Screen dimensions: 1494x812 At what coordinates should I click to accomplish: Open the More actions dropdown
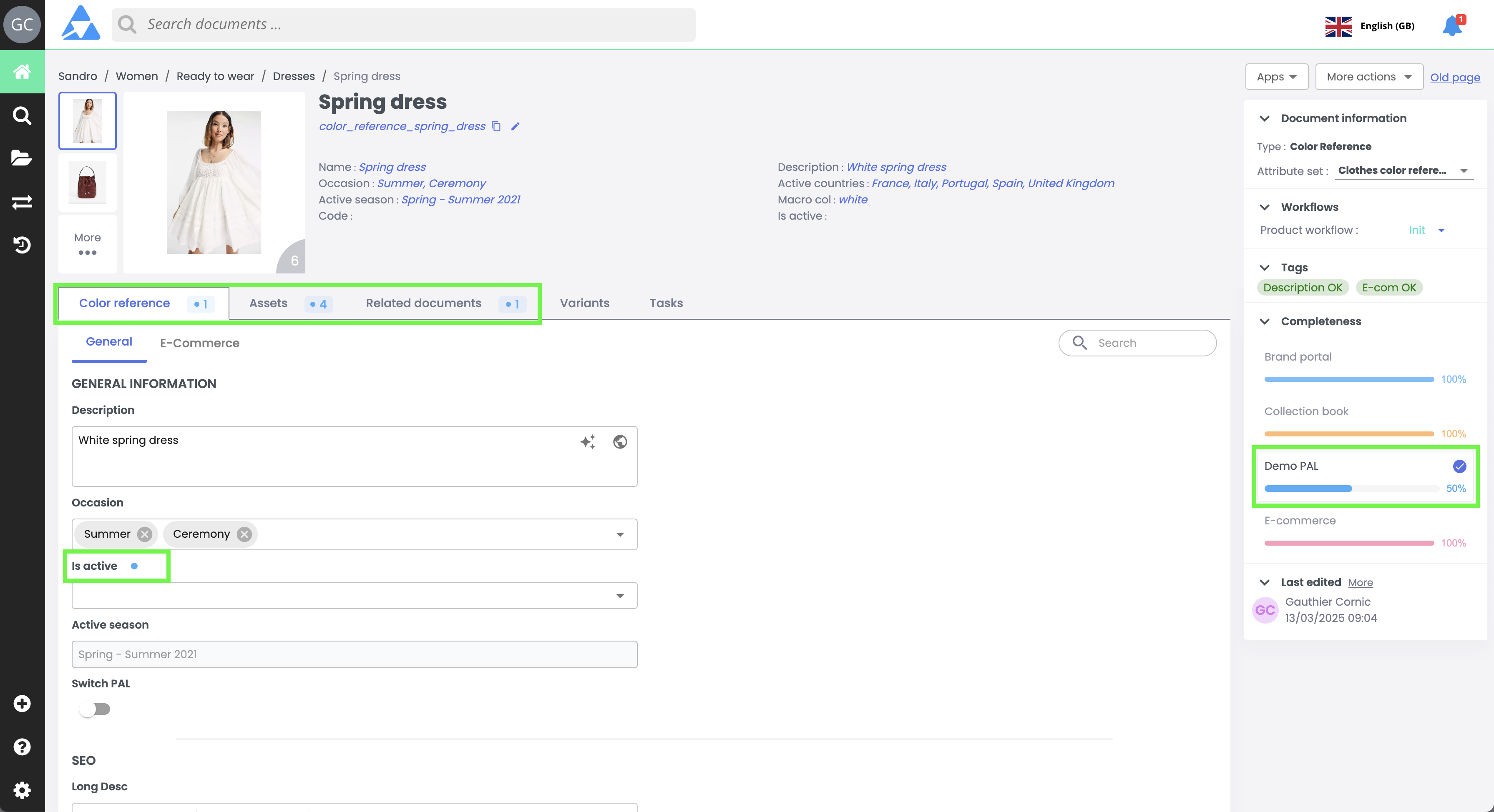[1369, 77]
